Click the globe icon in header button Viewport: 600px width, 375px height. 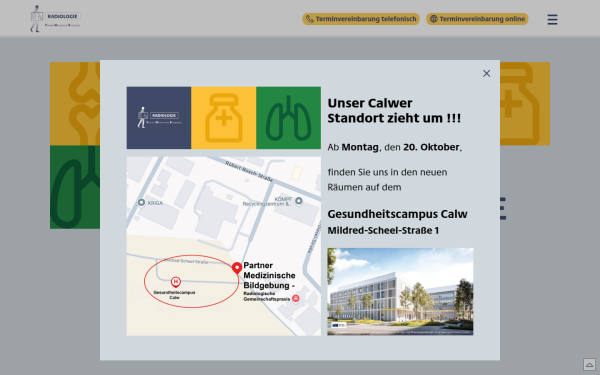[434, 19]
